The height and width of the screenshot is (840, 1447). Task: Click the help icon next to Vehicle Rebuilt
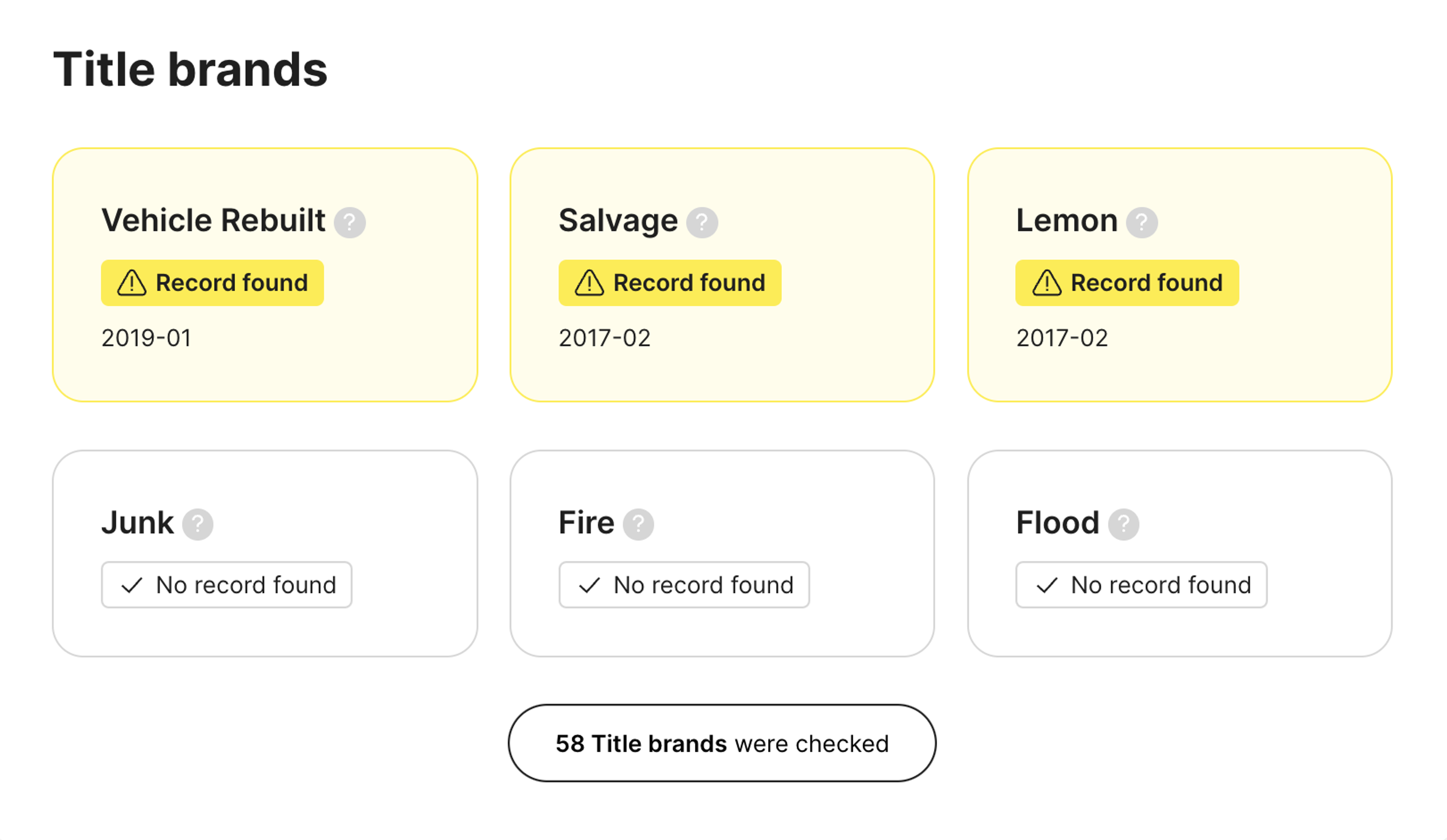coord(350,222)
